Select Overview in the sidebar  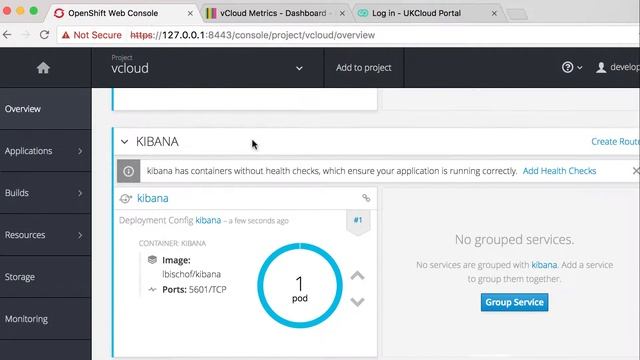point(45,109)
